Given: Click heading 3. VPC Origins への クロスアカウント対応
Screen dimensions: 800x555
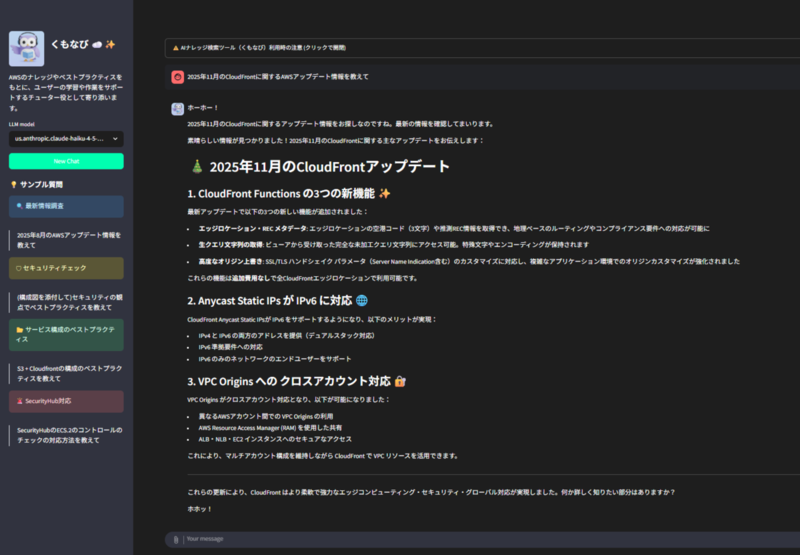Looking at the screenshot, I should [289, 382].
